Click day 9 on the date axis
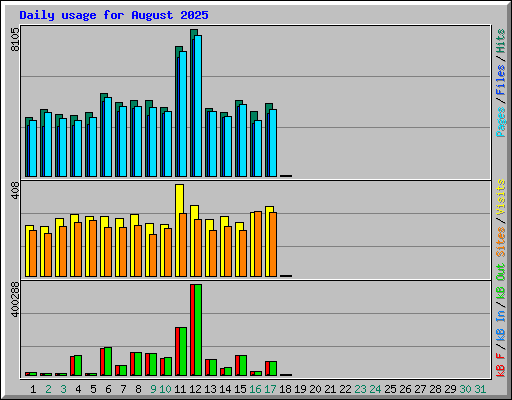 (153, 389)
